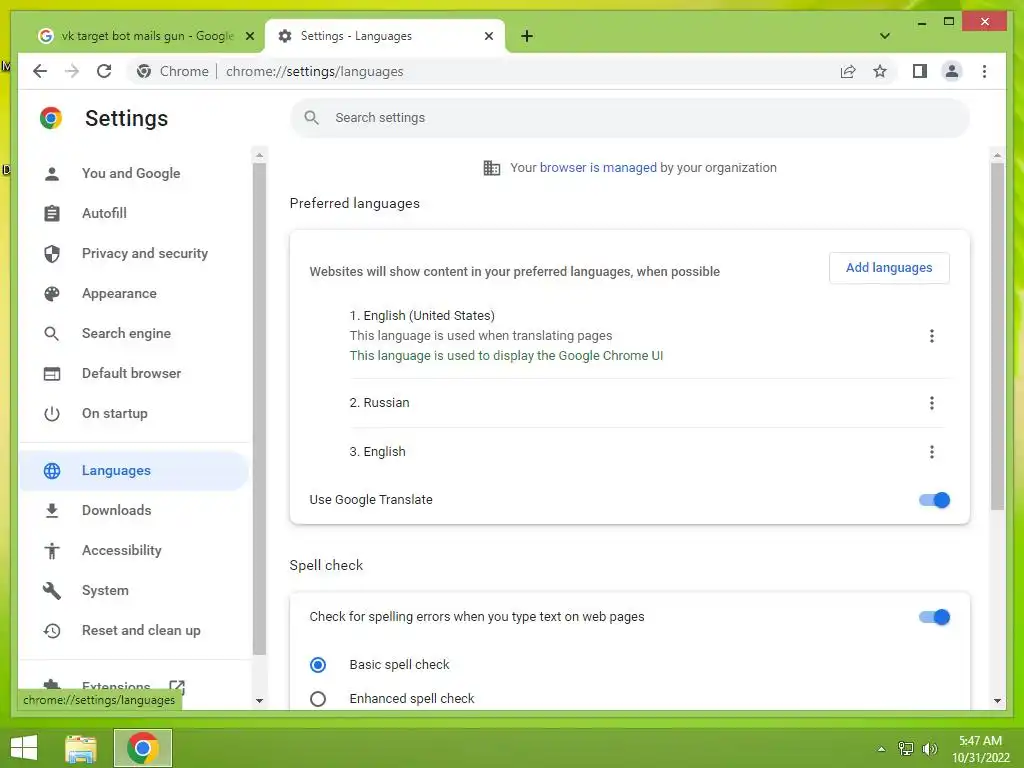This screenshot has height=768, width=1024.
Task: Toggle spell check for web pages
Action: pyautogui.click(x=934, y=617)
